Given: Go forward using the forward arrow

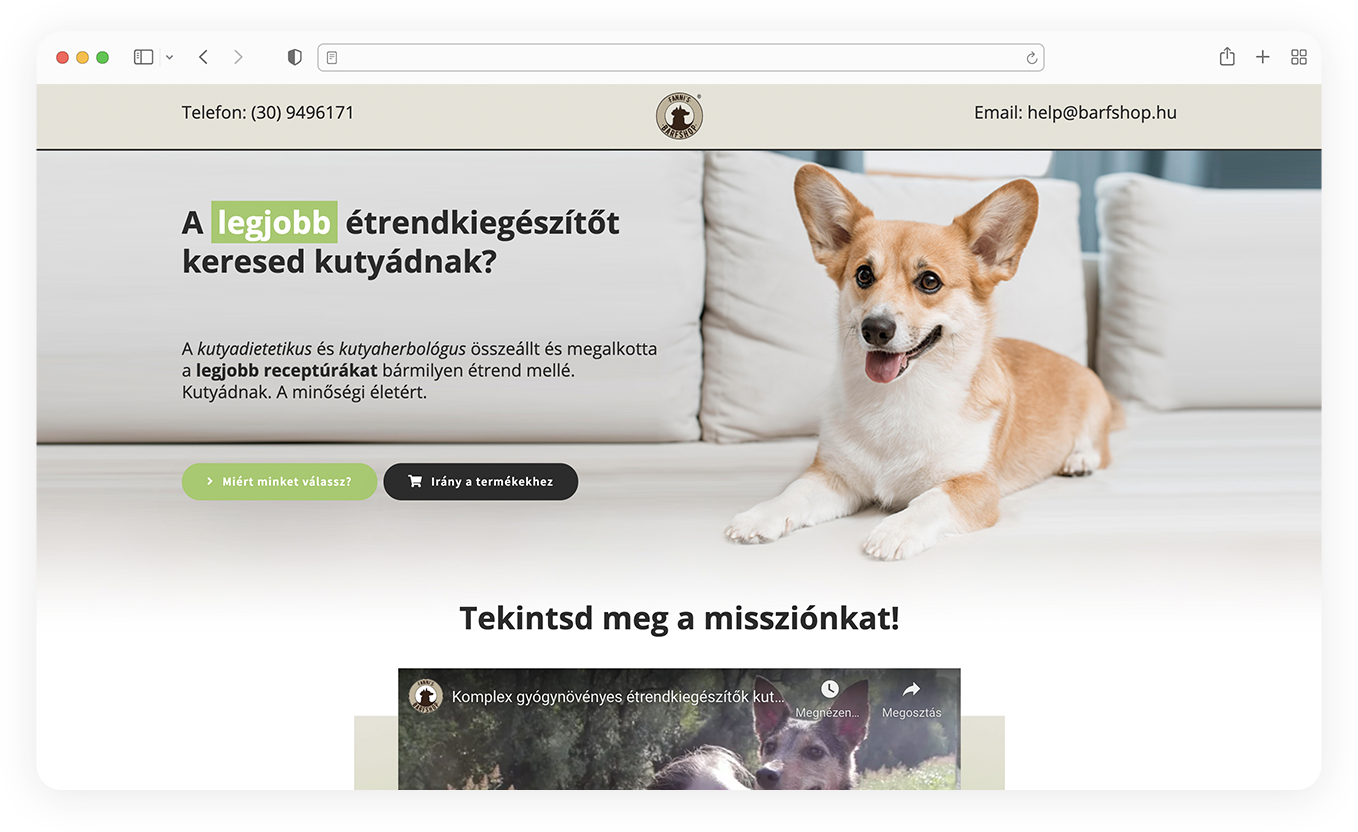Looking at the screenshot, I should [x=238, y=57].
